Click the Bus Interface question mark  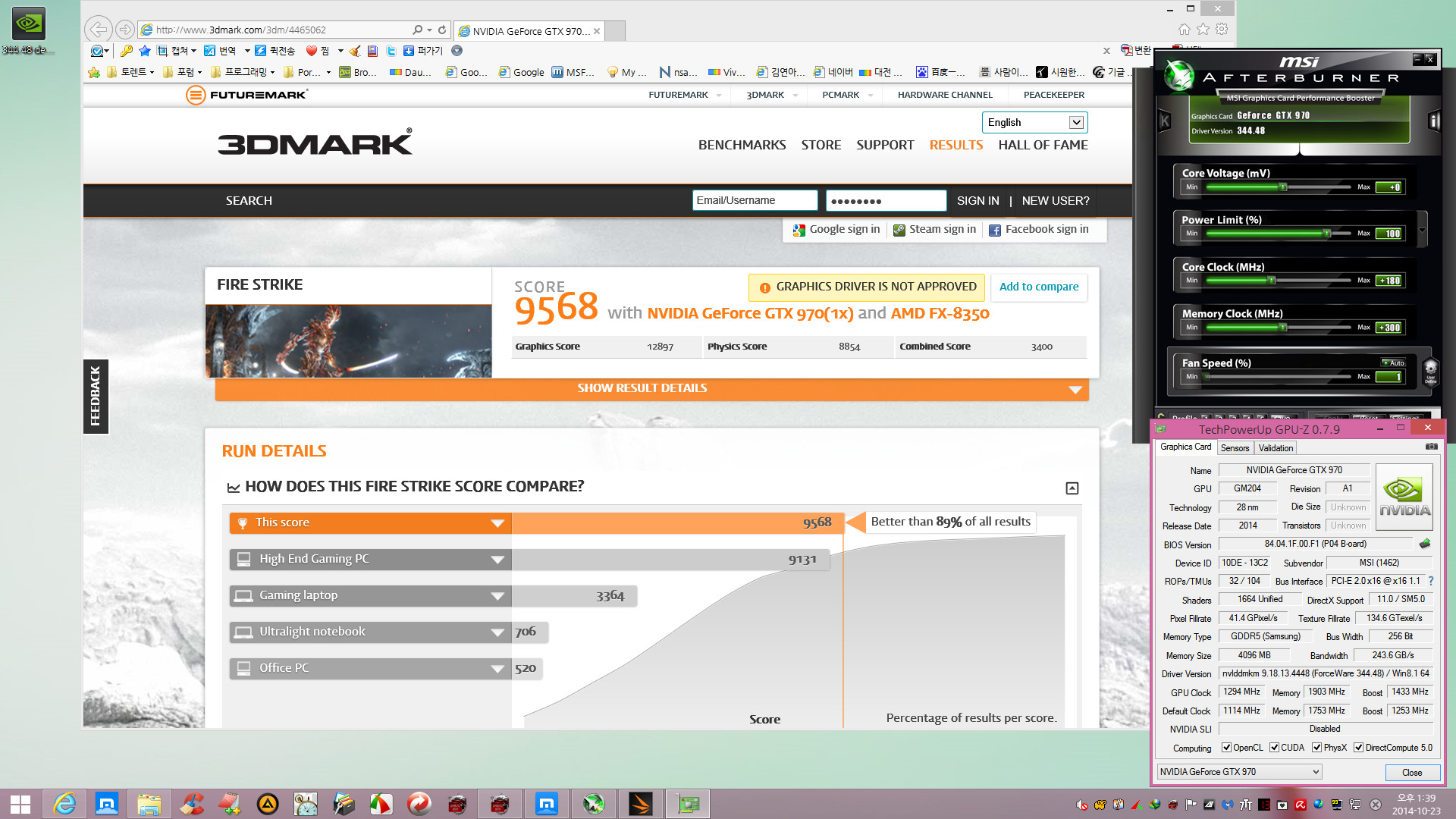click(1431, 581)
